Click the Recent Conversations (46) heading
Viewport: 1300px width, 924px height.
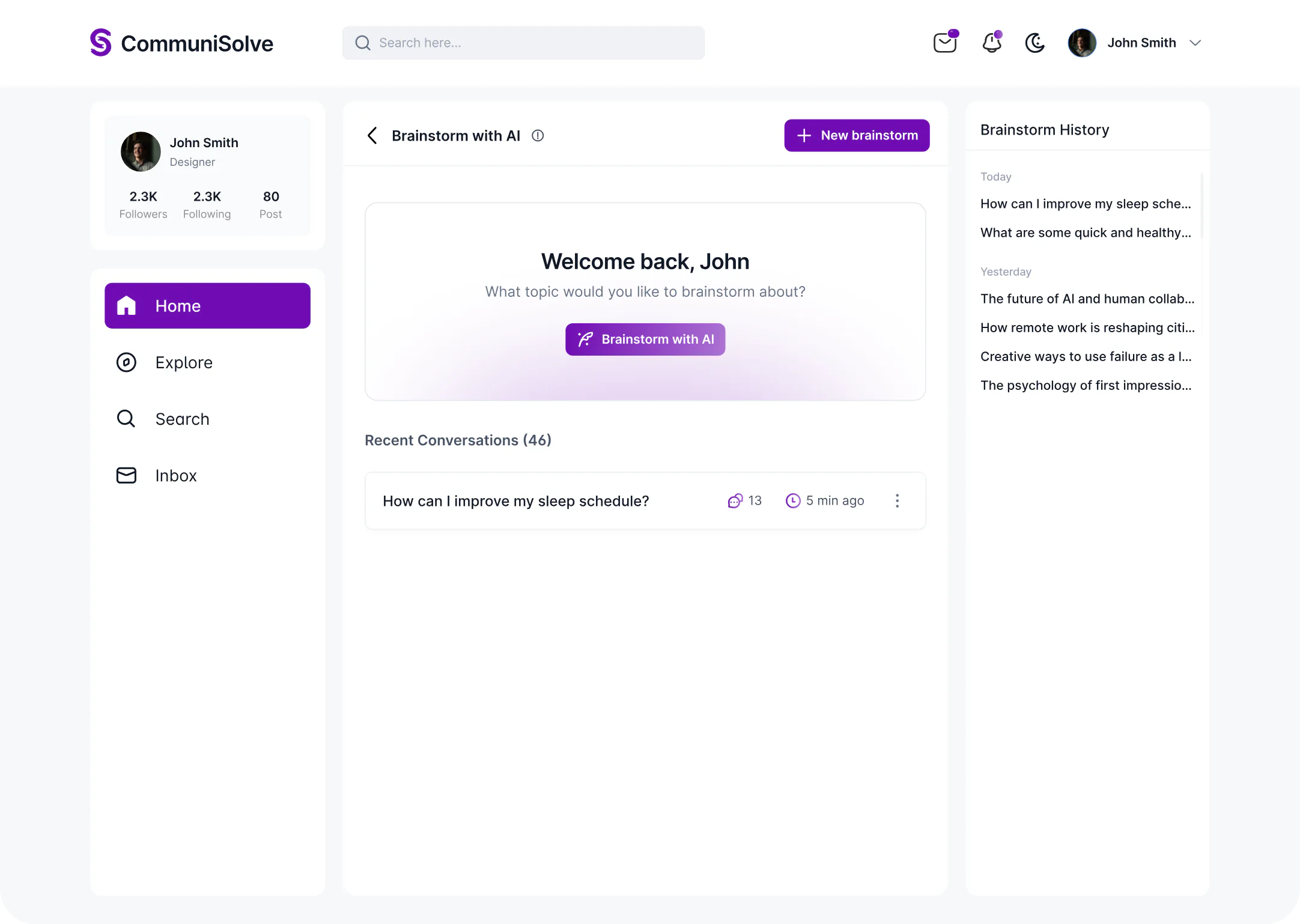(458, 440)
